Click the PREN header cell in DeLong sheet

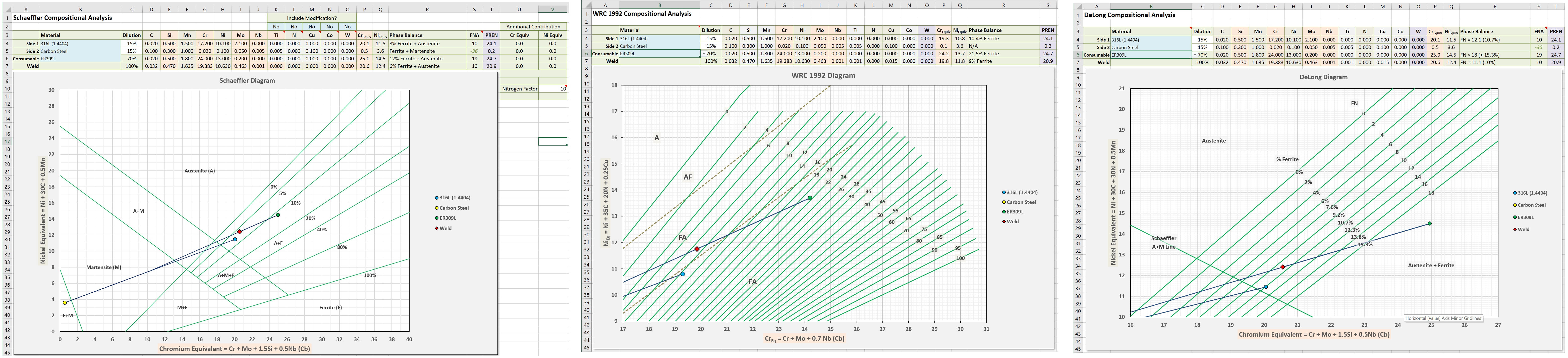pos(1556,31)
